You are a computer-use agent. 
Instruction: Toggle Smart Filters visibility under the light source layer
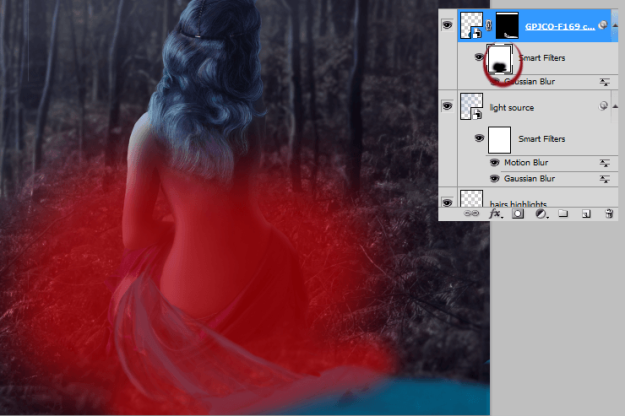(x=479, y=138)
